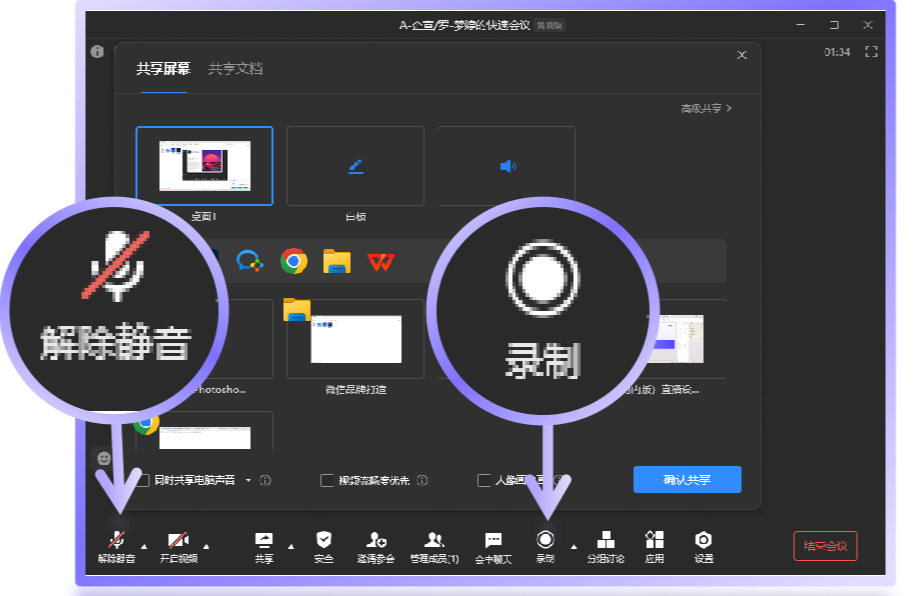The image size is (915, 596).
Task: Open Manage Members (管理成员) panel
Action: coord(434,540)
